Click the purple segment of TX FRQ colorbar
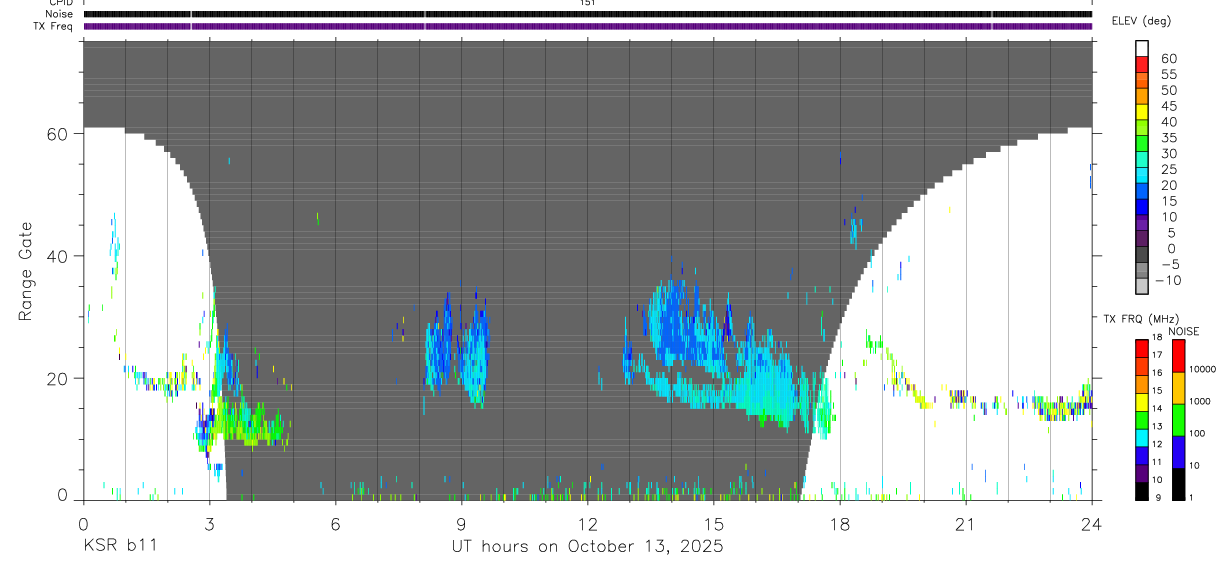The width and height of the screenshot is (1228, 567). click(1142, 474)
